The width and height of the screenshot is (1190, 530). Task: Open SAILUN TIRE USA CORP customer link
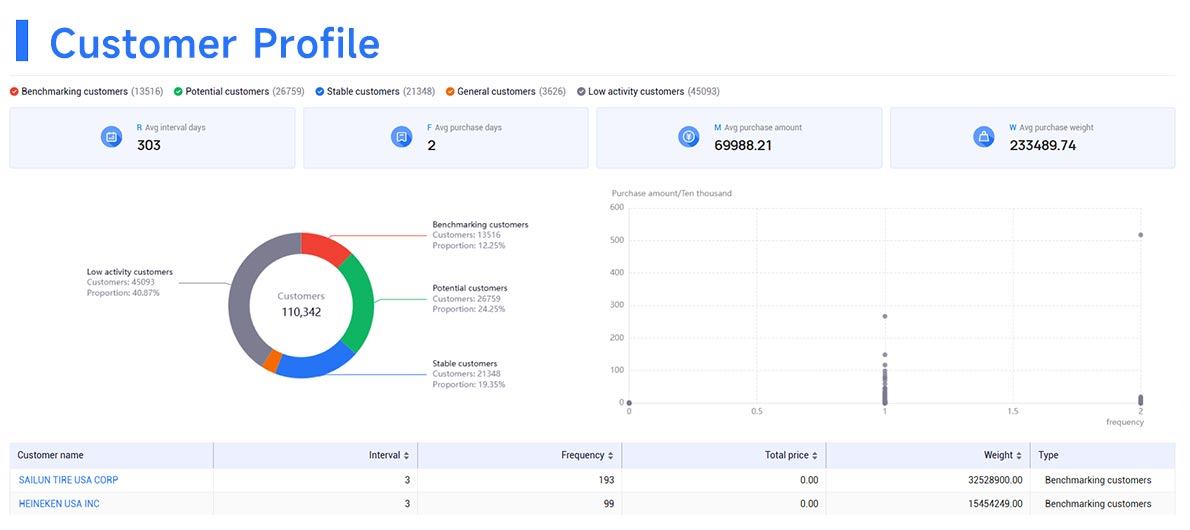(x=68, y=480)
